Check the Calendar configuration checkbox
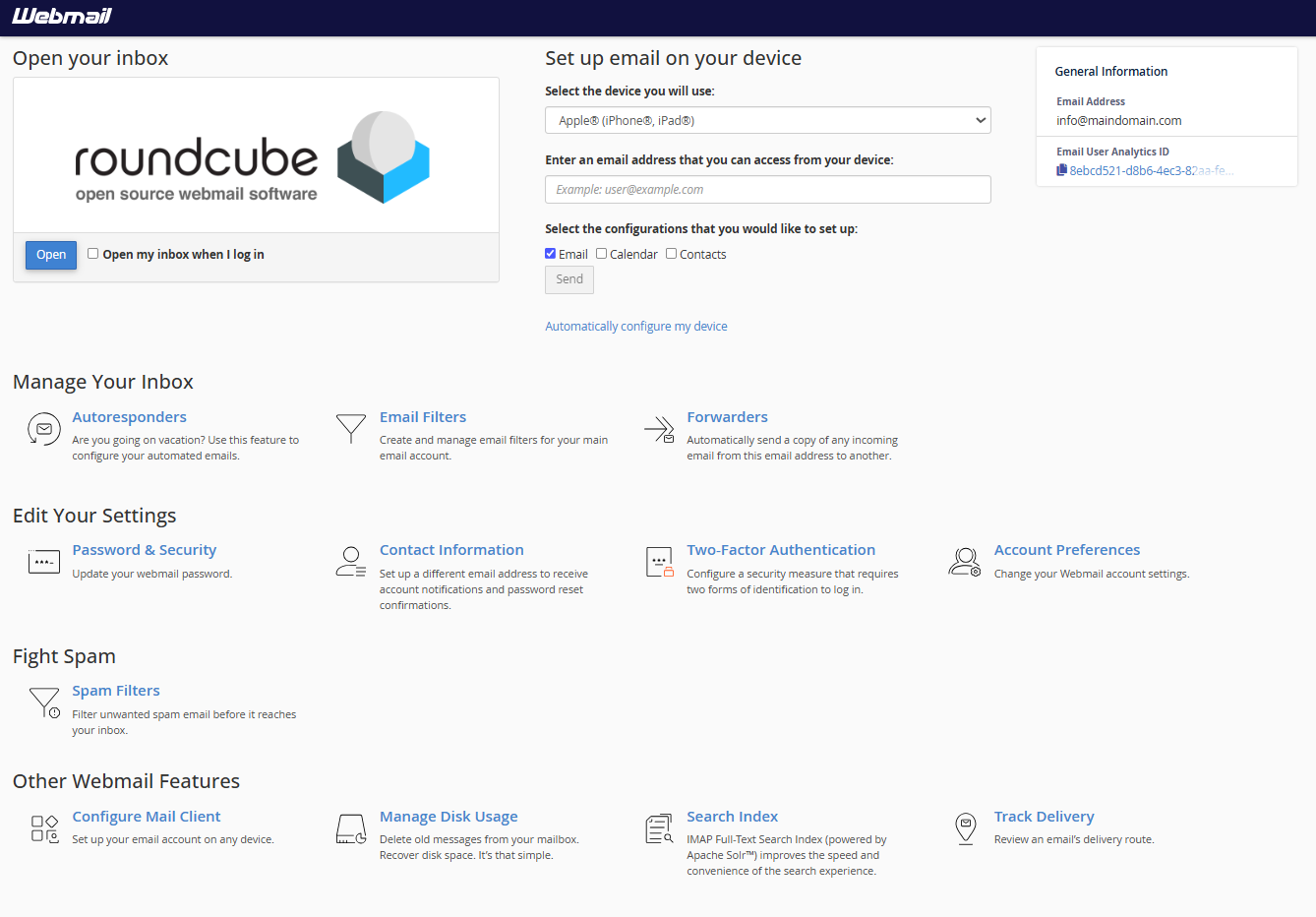Viewport: 1316px width, 917px height. [602, 254]
